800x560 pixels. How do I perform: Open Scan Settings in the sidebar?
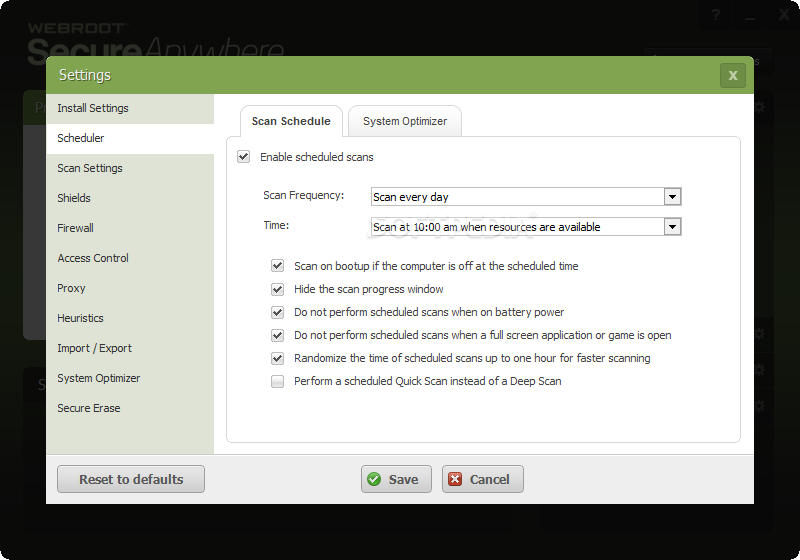[130, 168]
